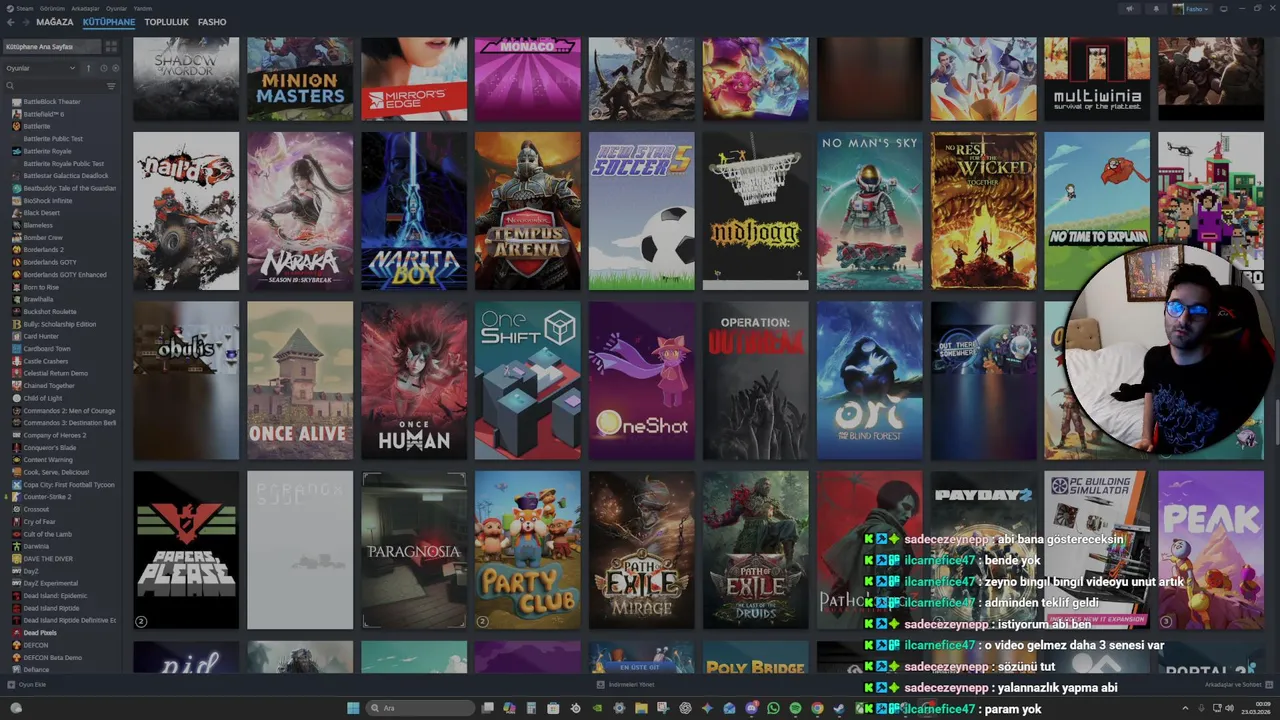This screenshot has width=1280, height=720.
Task: Open the Naraka game cover
Action: [300, 211]
